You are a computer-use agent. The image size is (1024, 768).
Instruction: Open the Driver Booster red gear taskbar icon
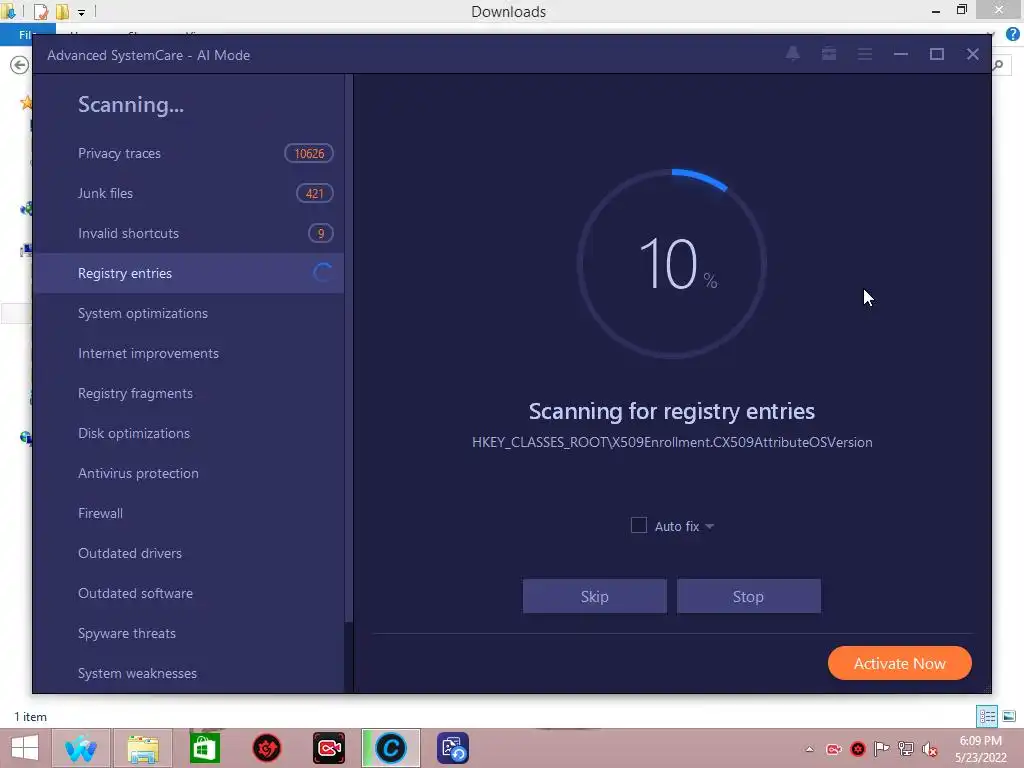266,748
